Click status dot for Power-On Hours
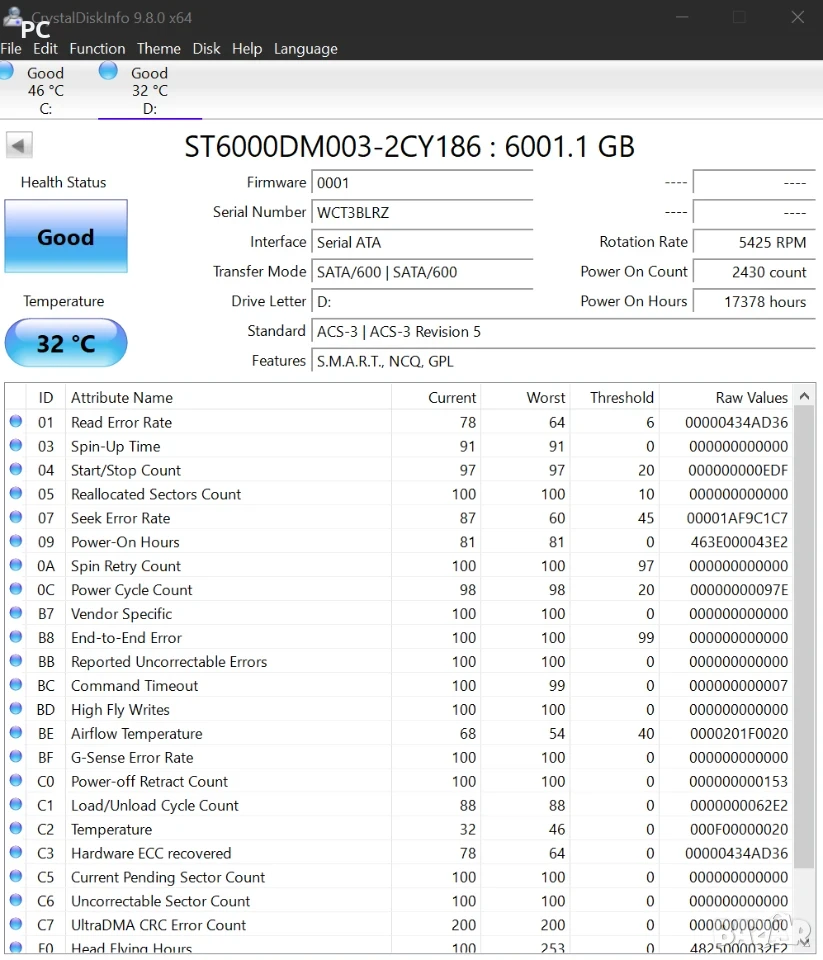This screenshot has width=823, height=960. (16, 541)
